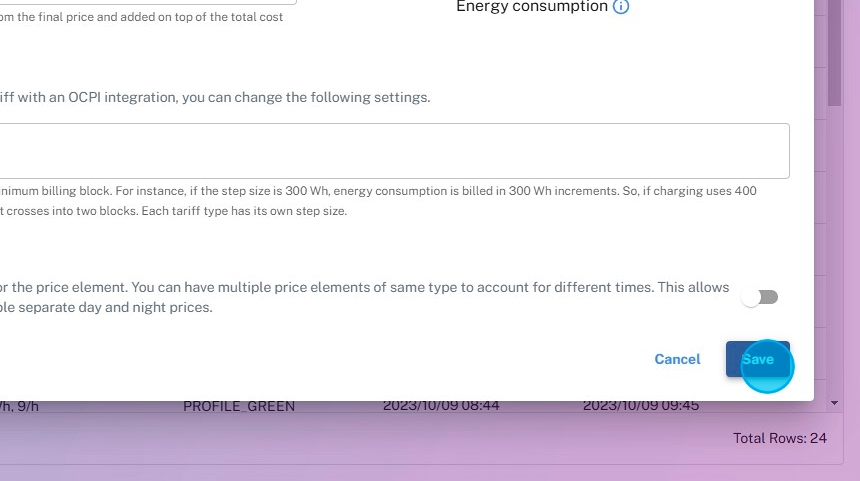Click the Energy consumption label
860x481 pixels.
click(532, 7)
